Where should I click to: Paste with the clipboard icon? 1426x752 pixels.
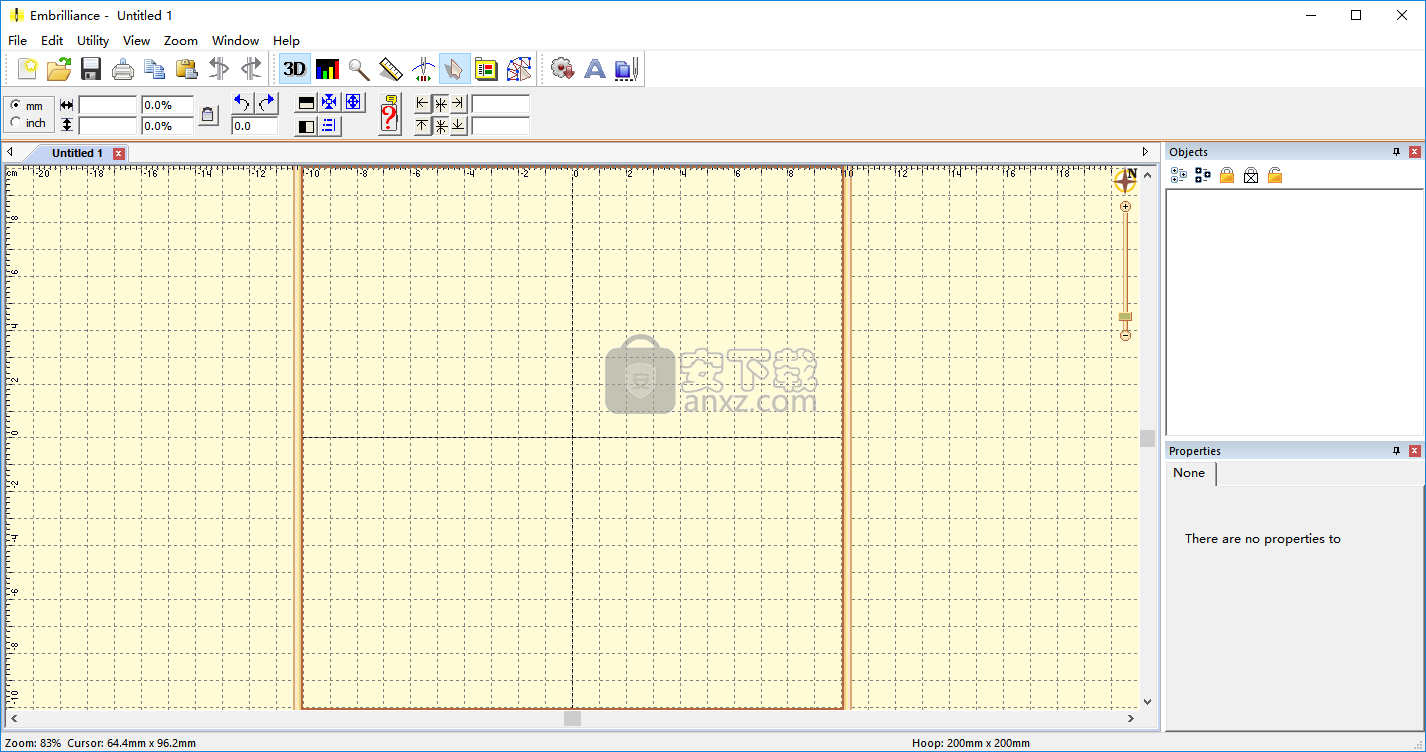pos(187,69)
